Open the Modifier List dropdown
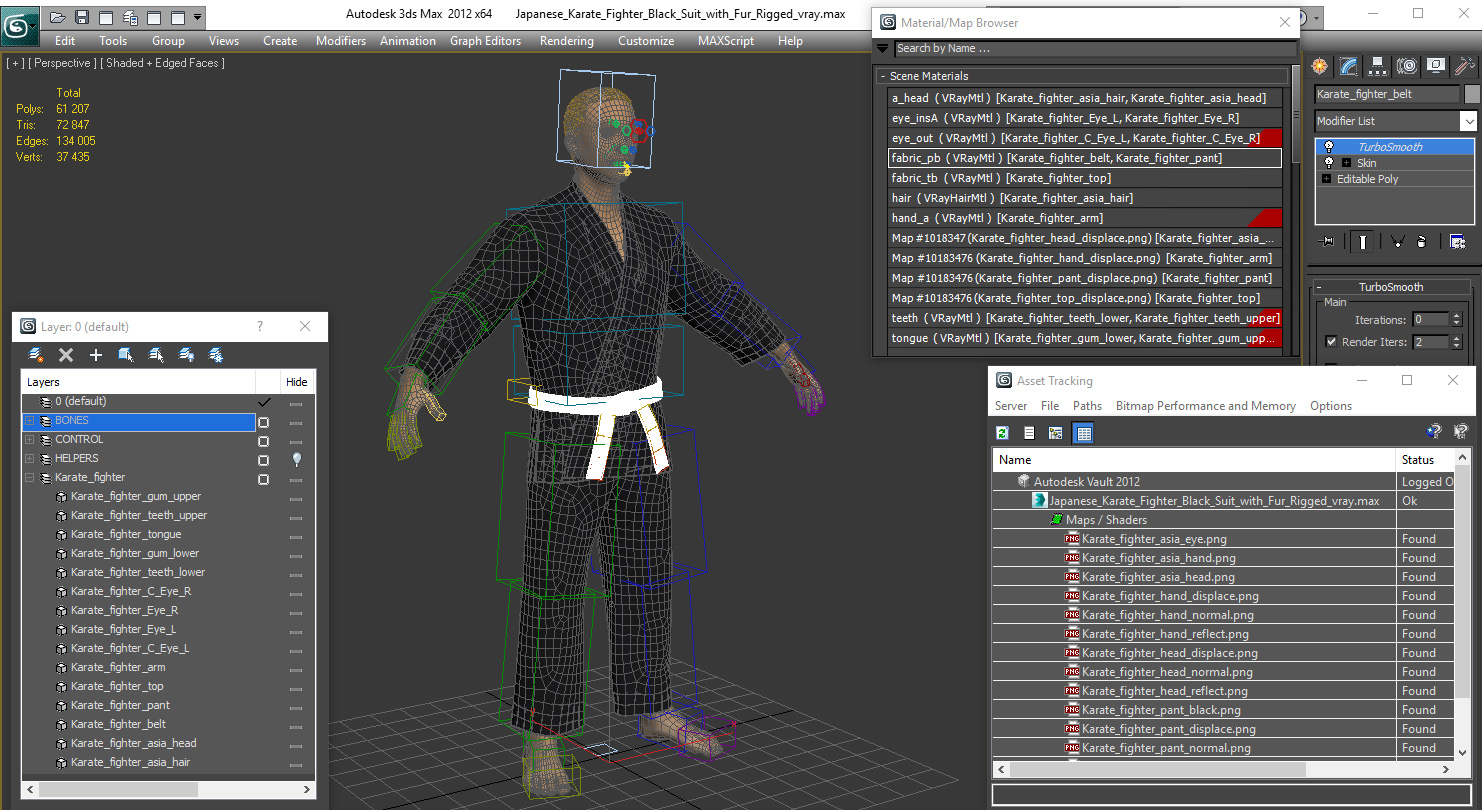This screenshot has width=1482, height=810. (1468, 121)
